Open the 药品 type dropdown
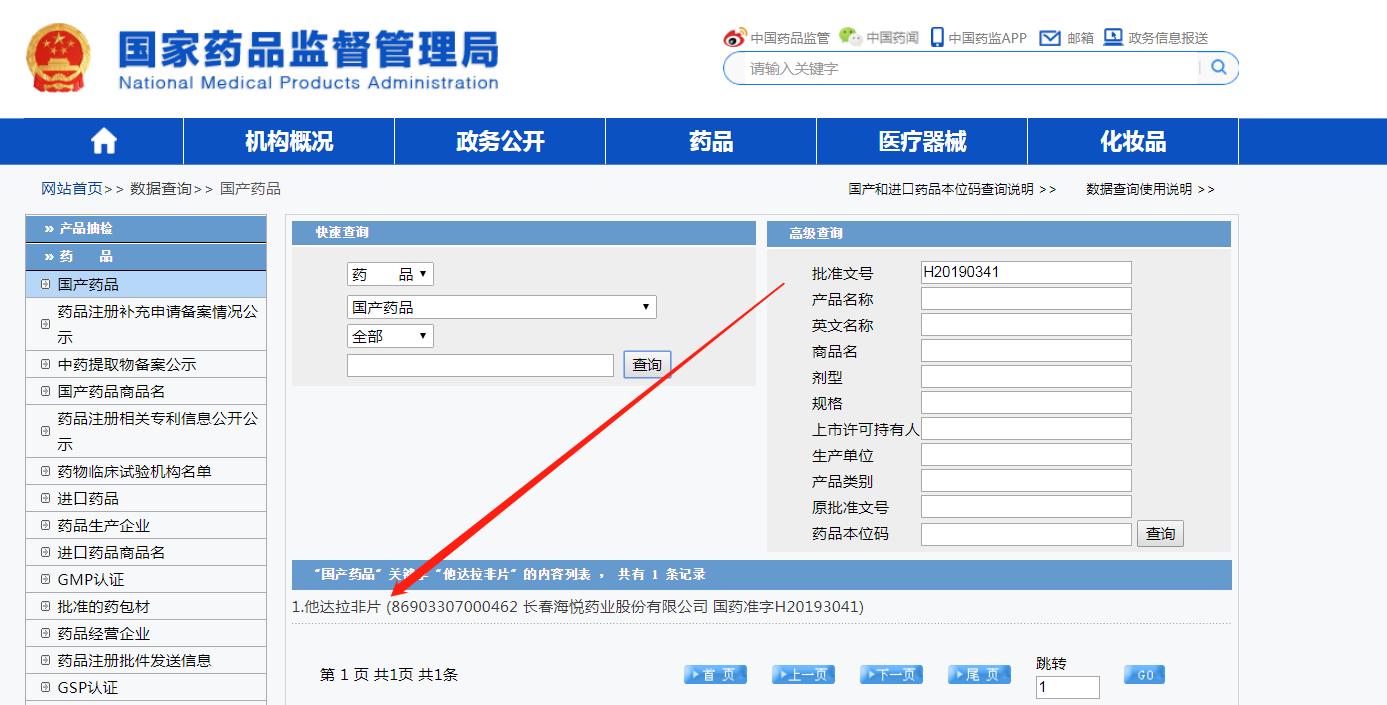This screenshot has height=705, width=1387. click(389, 273)
